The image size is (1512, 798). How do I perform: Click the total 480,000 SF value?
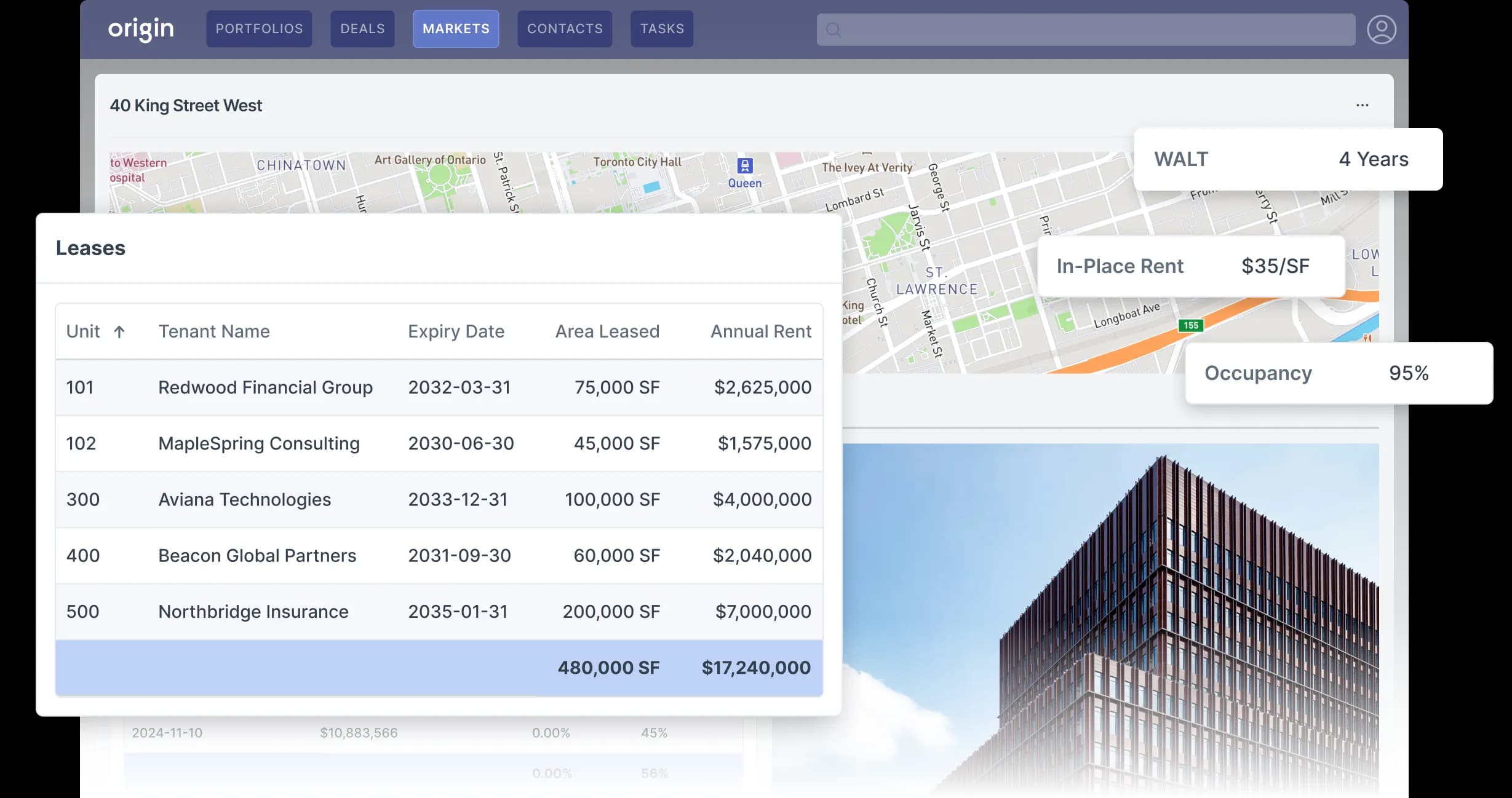point(608,667)
